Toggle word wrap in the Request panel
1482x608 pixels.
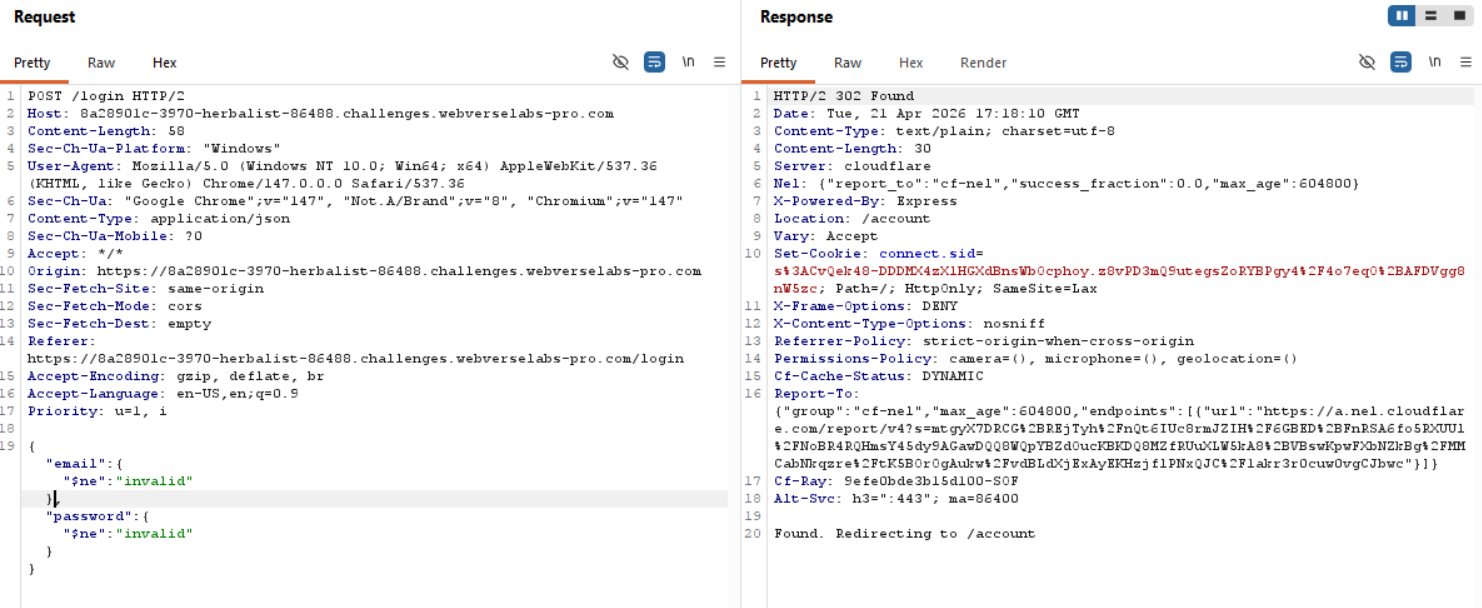654,62
